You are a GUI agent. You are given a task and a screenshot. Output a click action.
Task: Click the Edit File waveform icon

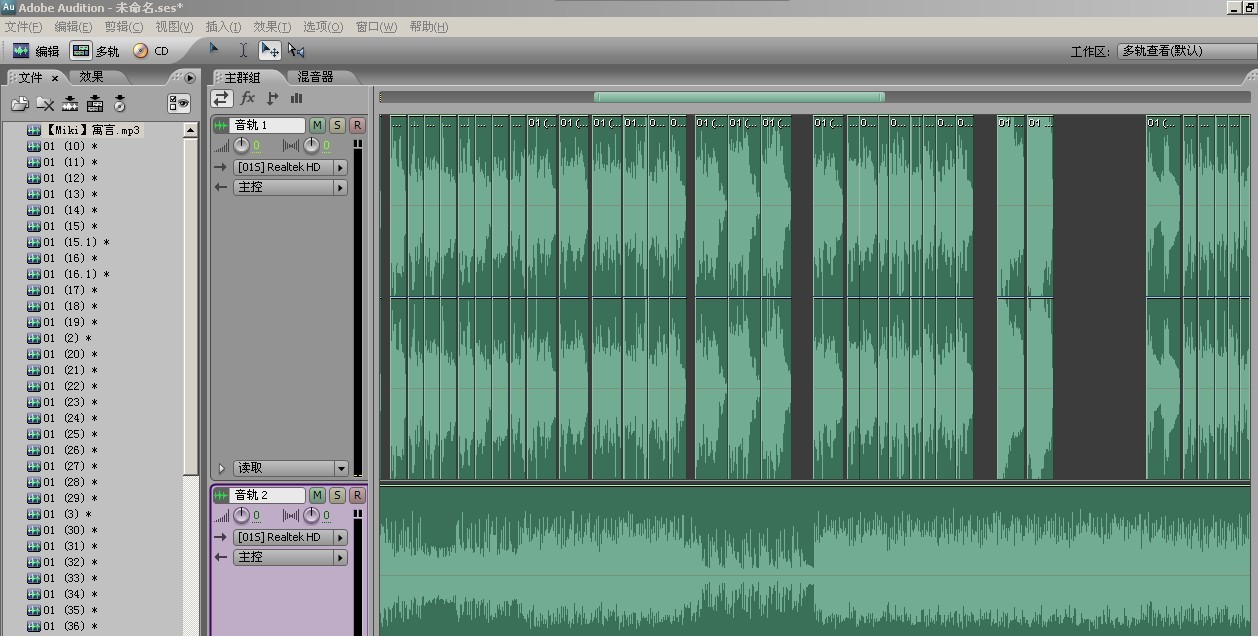[70, 103]
